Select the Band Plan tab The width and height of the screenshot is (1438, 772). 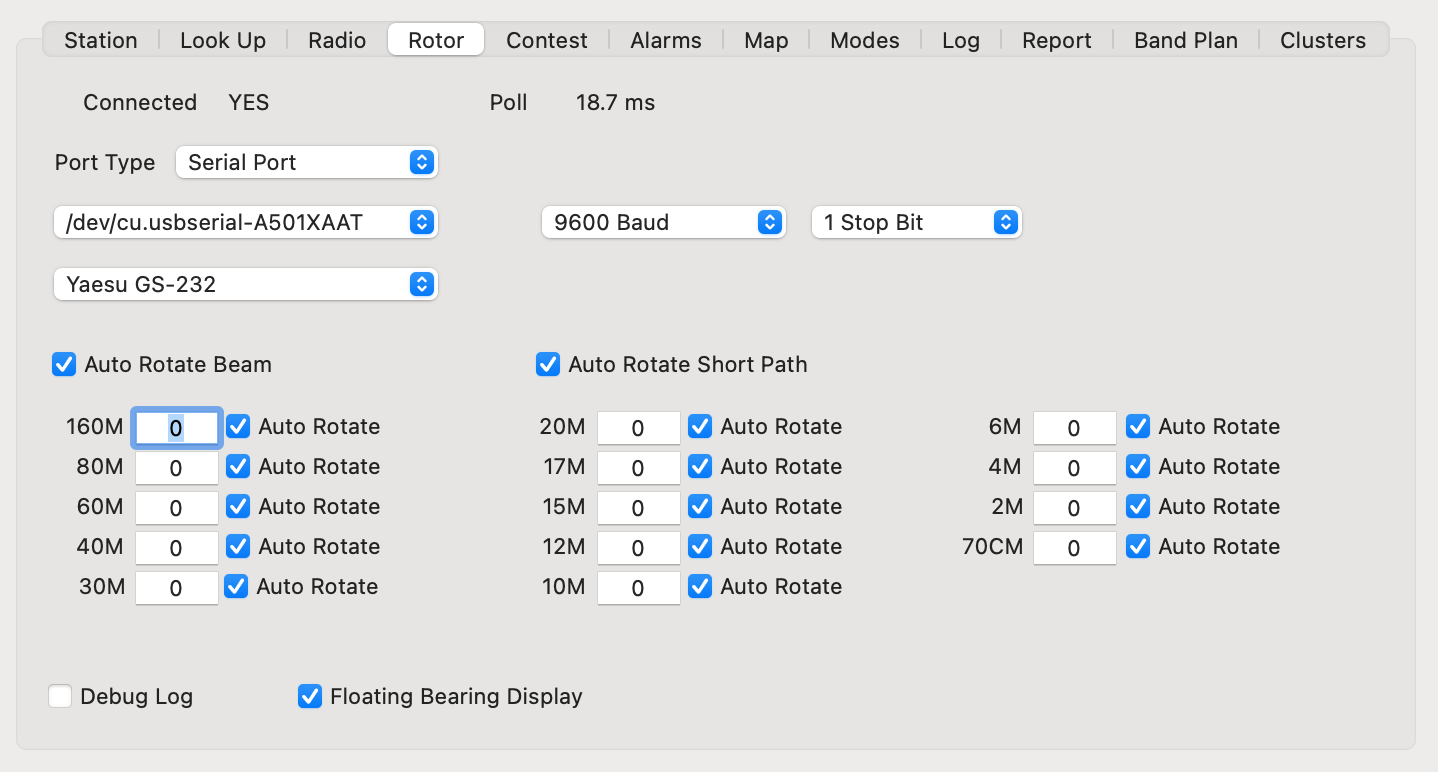[1185, 40]
